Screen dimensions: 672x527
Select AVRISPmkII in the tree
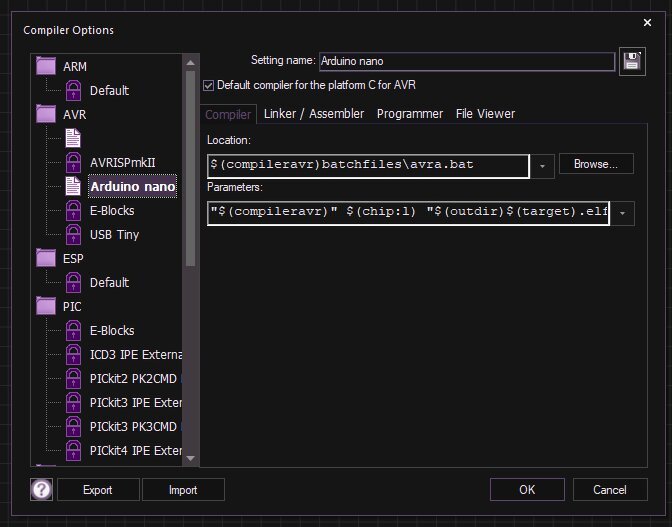click(123, 162)
